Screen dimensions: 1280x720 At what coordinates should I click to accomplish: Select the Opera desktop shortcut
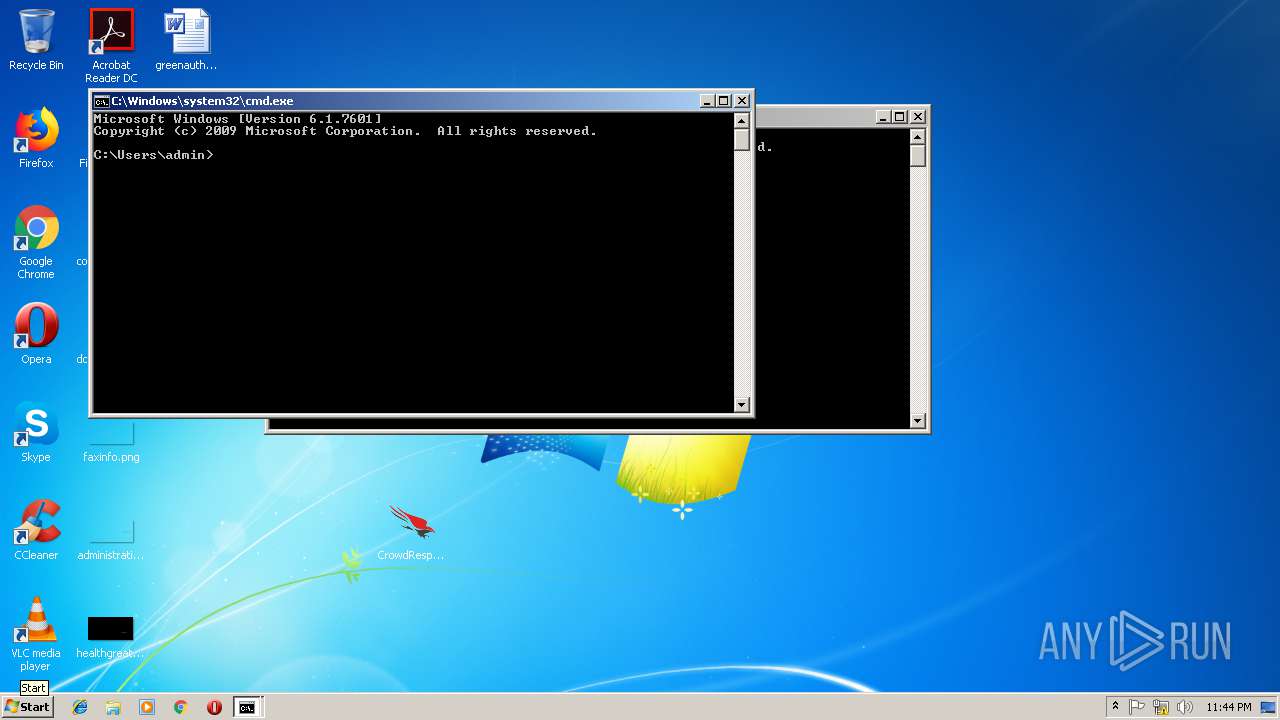coord(36,334)
